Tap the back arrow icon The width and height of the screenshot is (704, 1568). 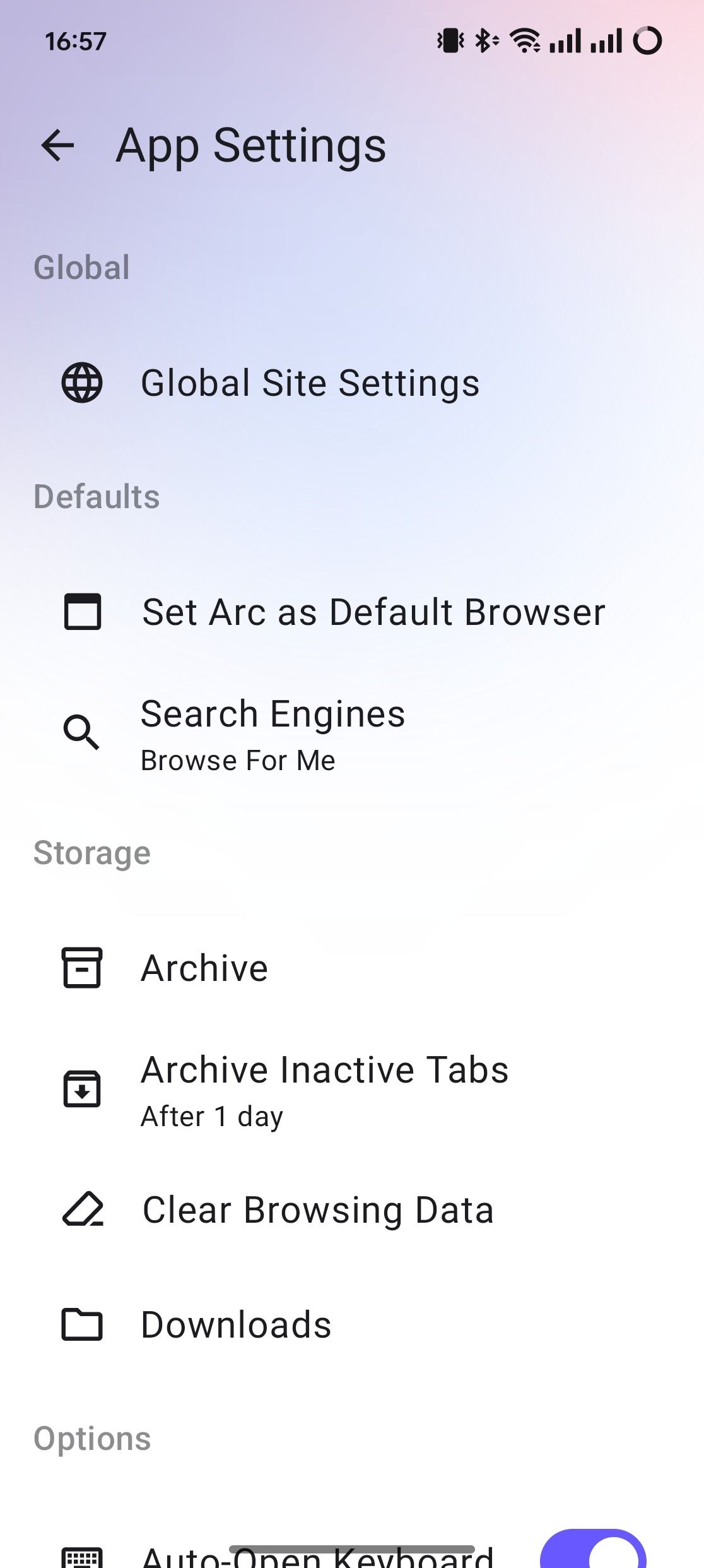pyautogui.click(x=57, y=146)
